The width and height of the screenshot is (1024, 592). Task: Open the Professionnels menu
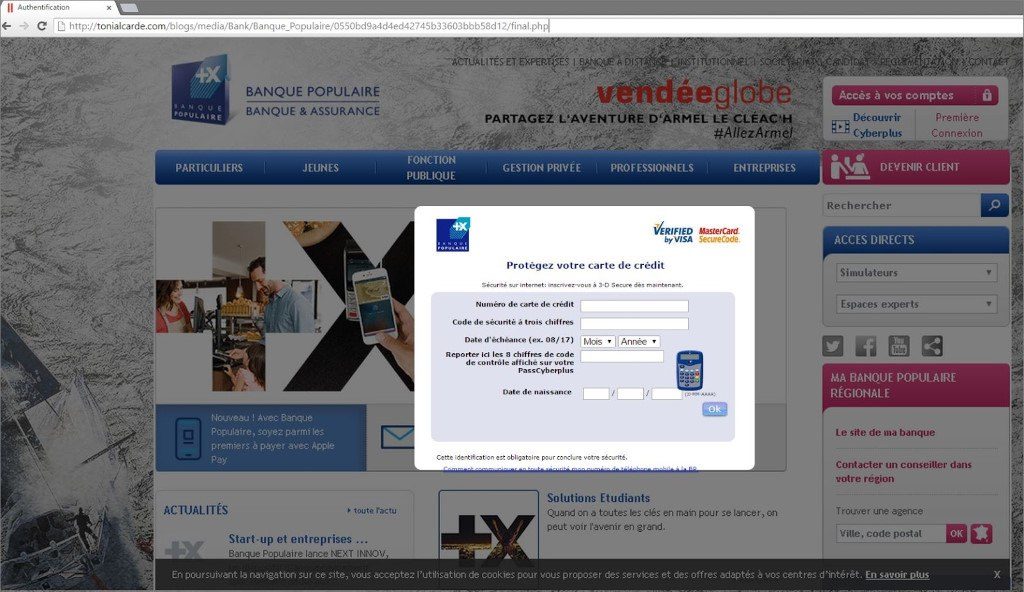pos(652,168)
